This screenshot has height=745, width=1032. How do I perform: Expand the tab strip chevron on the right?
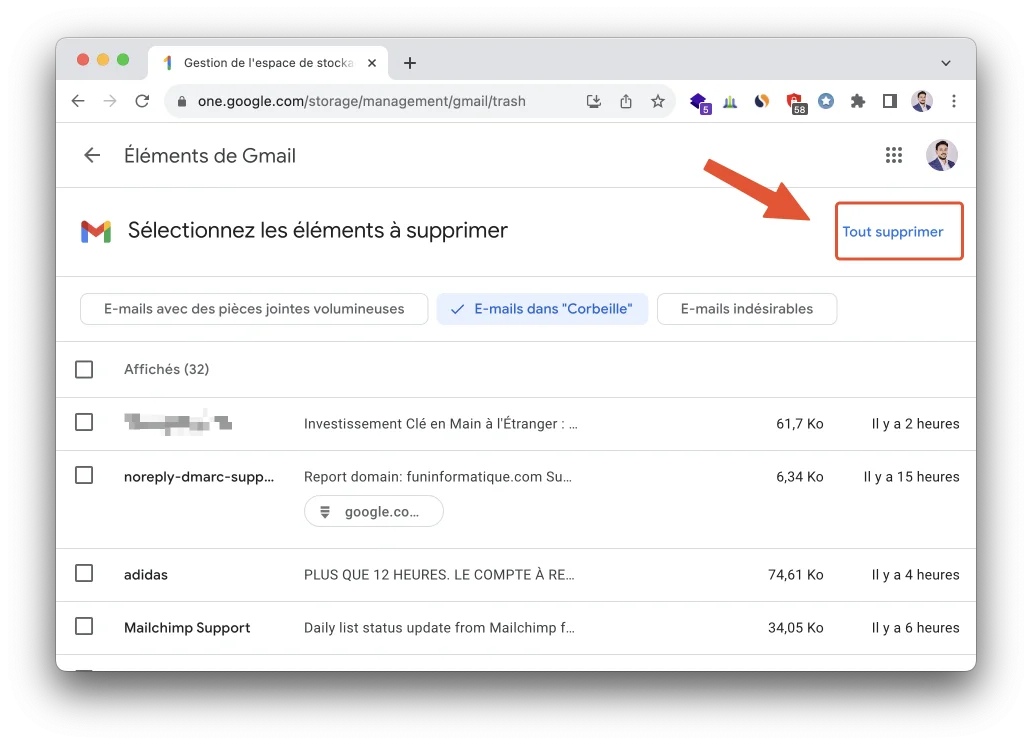coord(946,62)
